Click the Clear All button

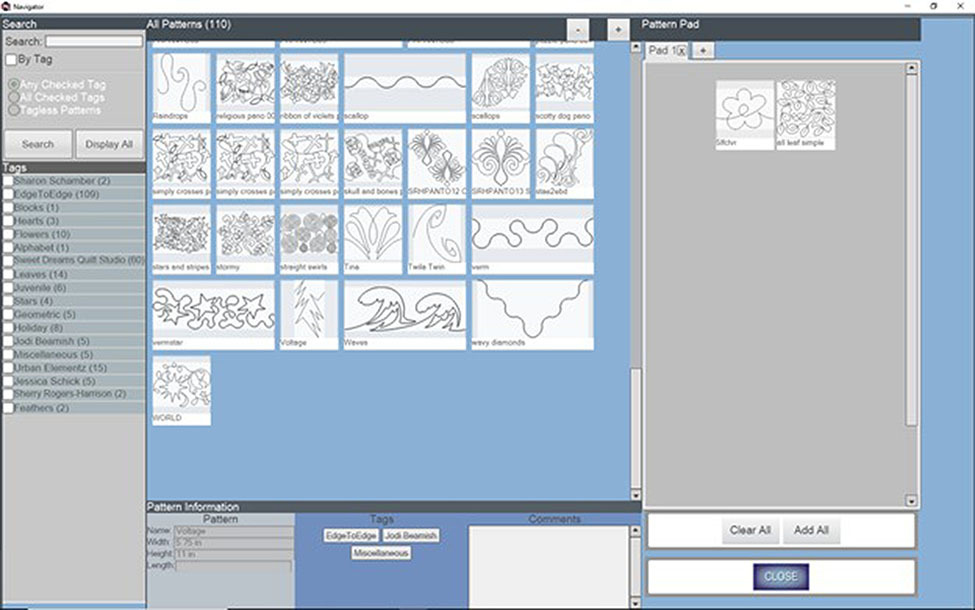[749, 530]
